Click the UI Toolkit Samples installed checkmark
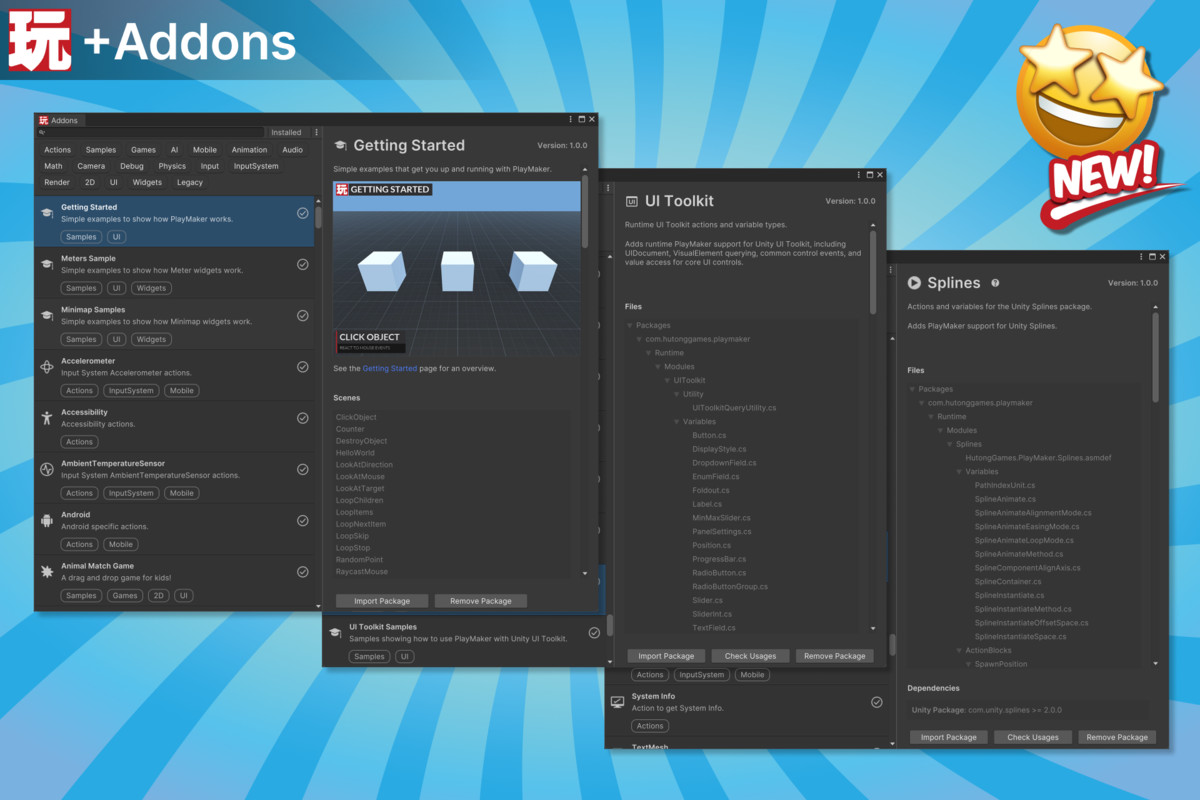Image resolution: width=1200 pixels, height=800 pixels. (x=594, y=632)
